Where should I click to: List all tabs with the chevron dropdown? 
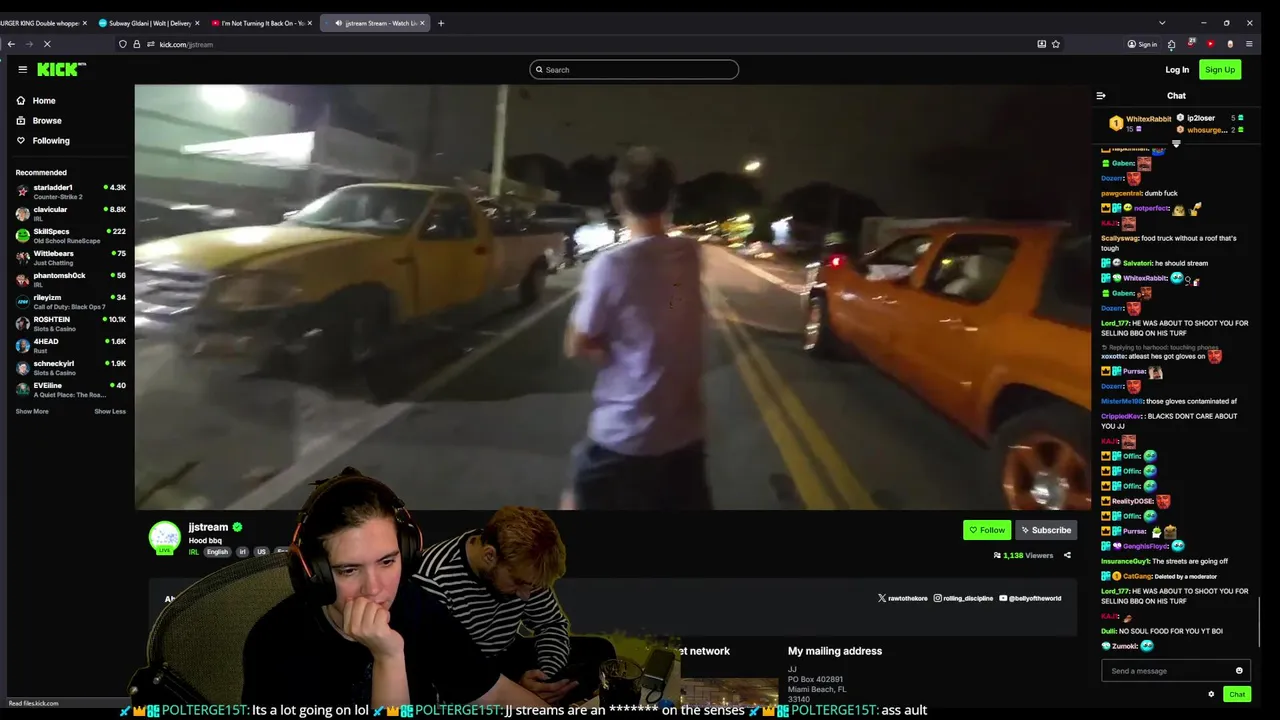(x=1162, y=23)
